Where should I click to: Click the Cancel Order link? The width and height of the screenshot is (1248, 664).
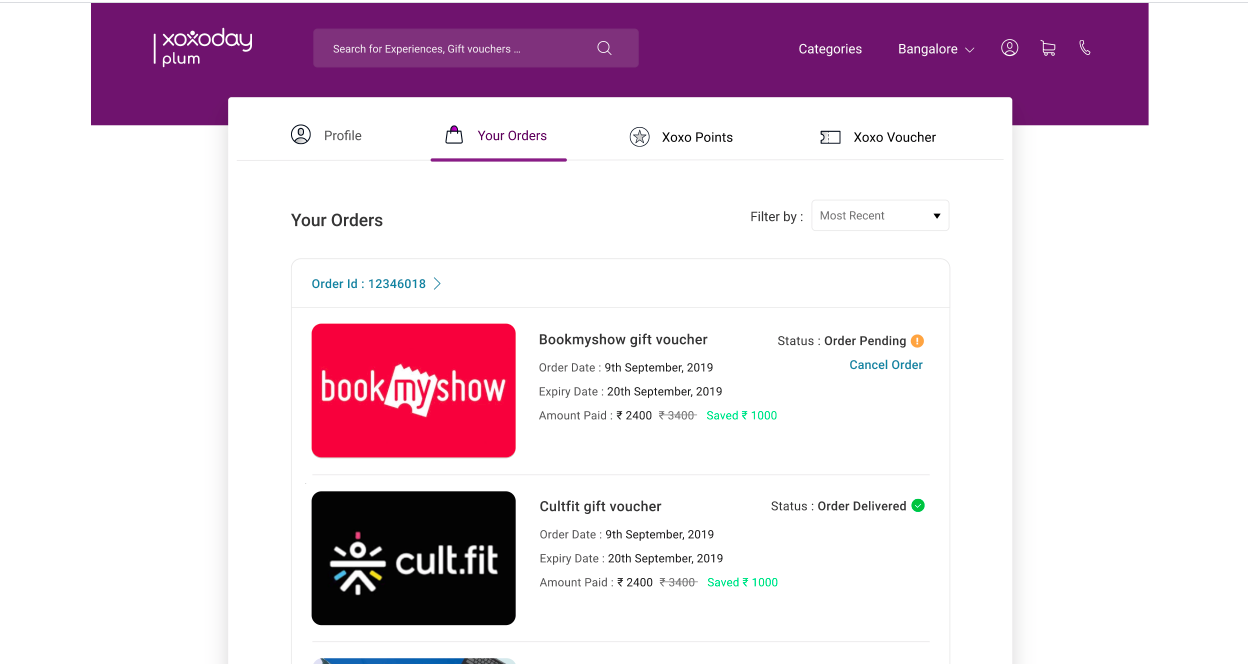coord(886,365)
